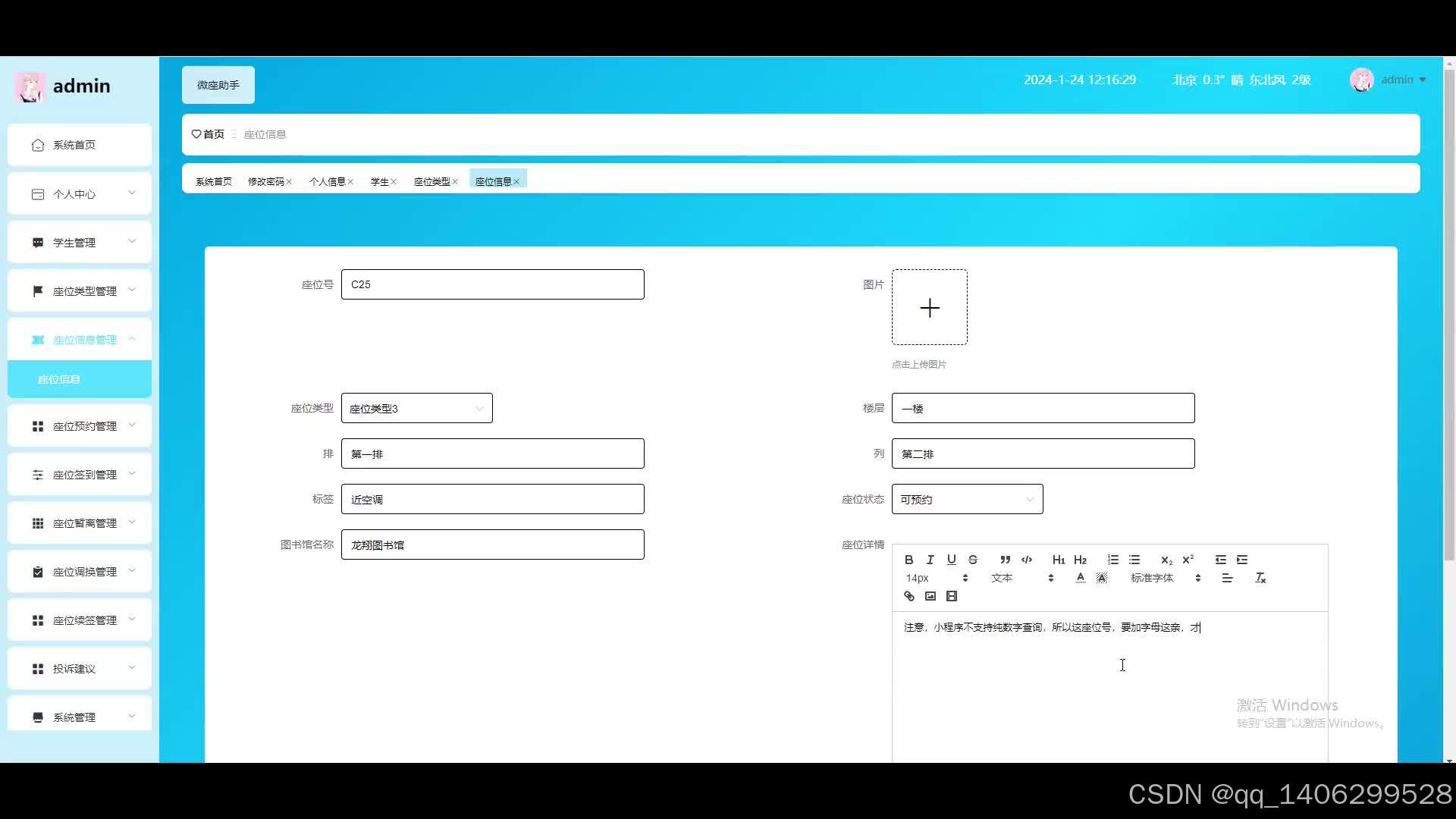The width and height of the screenshot is (1456, 819).
Task: Open the 座位类型 dropdown
Action: 416,409
